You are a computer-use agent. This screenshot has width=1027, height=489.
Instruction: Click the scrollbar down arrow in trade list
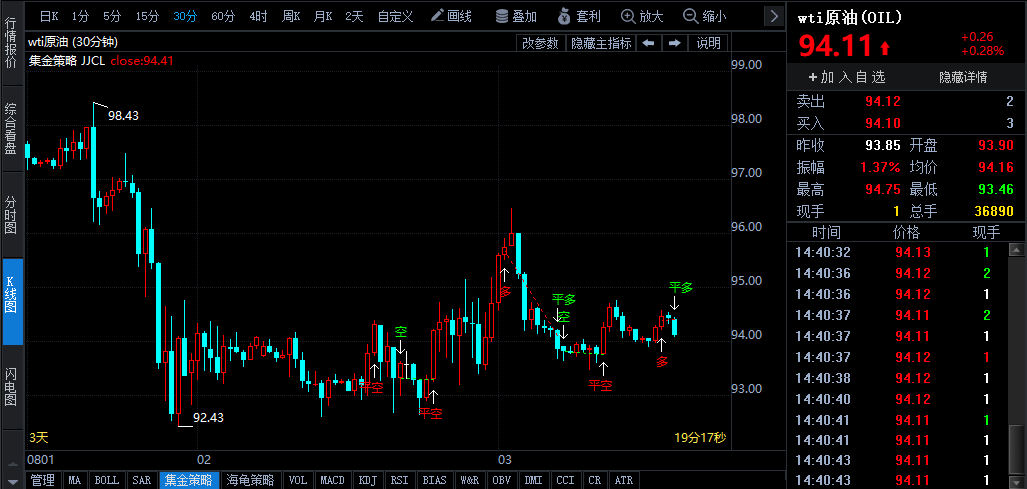click(x=1016, y=481)
